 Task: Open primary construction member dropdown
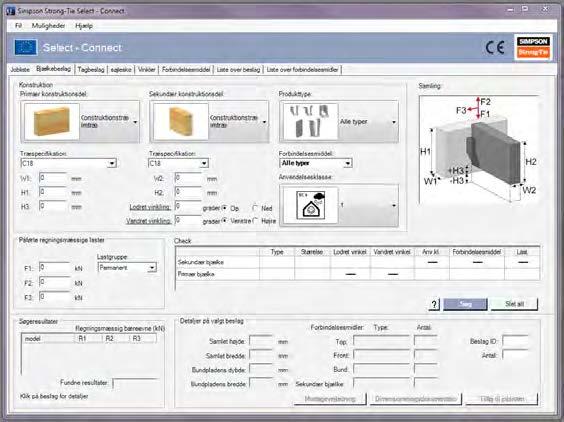tap(80, 122)
